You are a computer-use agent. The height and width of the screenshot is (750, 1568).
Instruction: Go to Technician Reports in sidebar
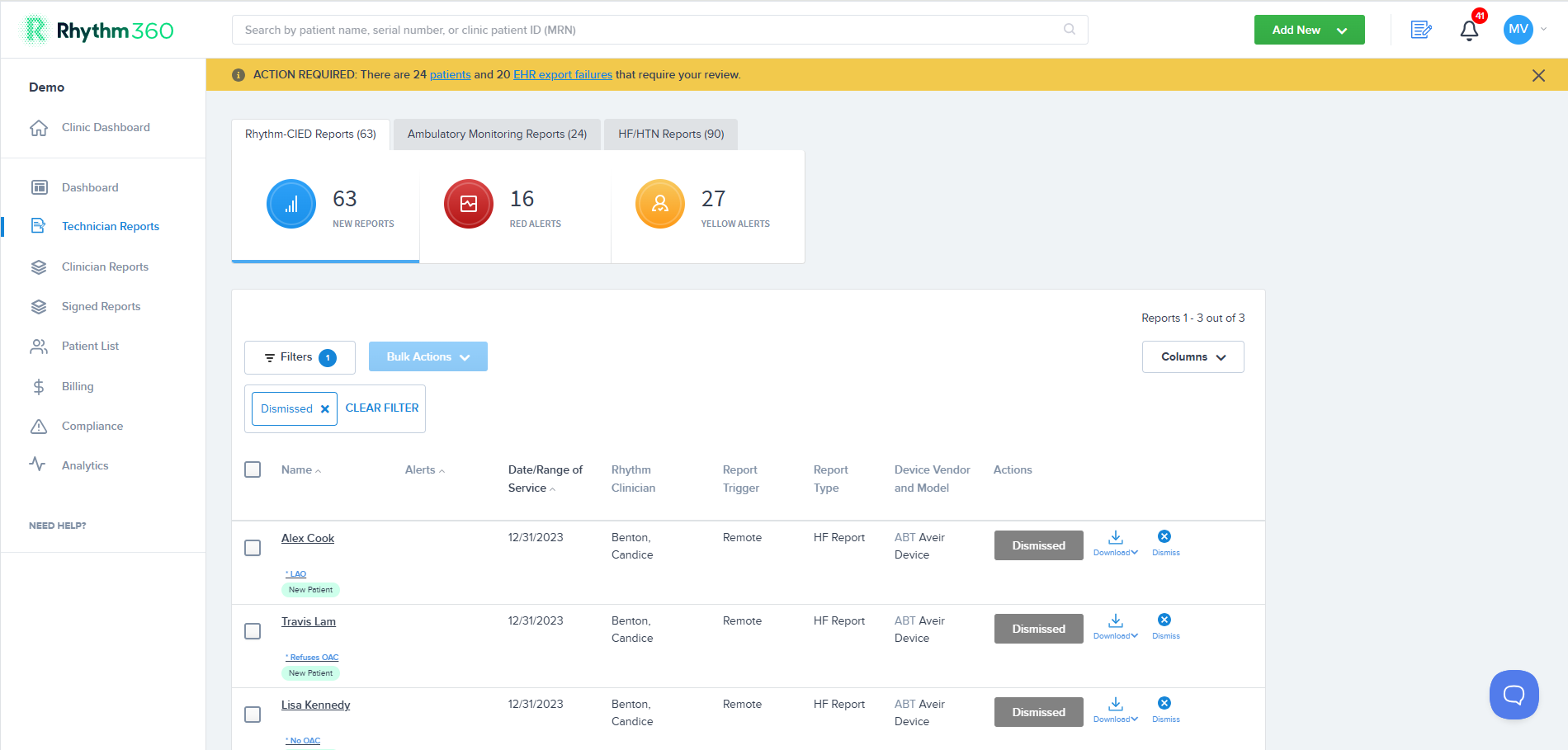pos(111,226)
